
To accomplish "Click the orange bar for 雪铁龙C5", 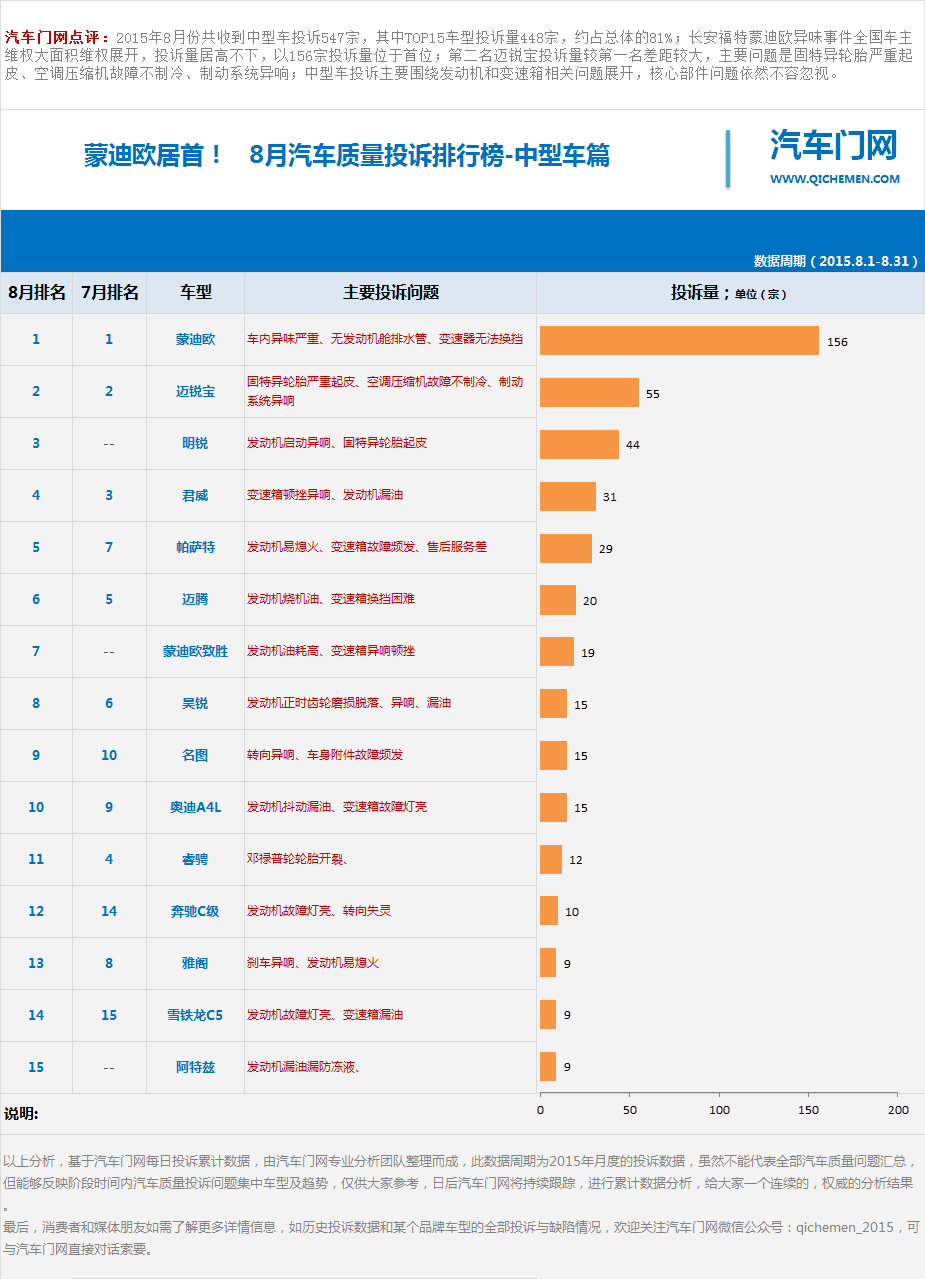I will 548,1015.
